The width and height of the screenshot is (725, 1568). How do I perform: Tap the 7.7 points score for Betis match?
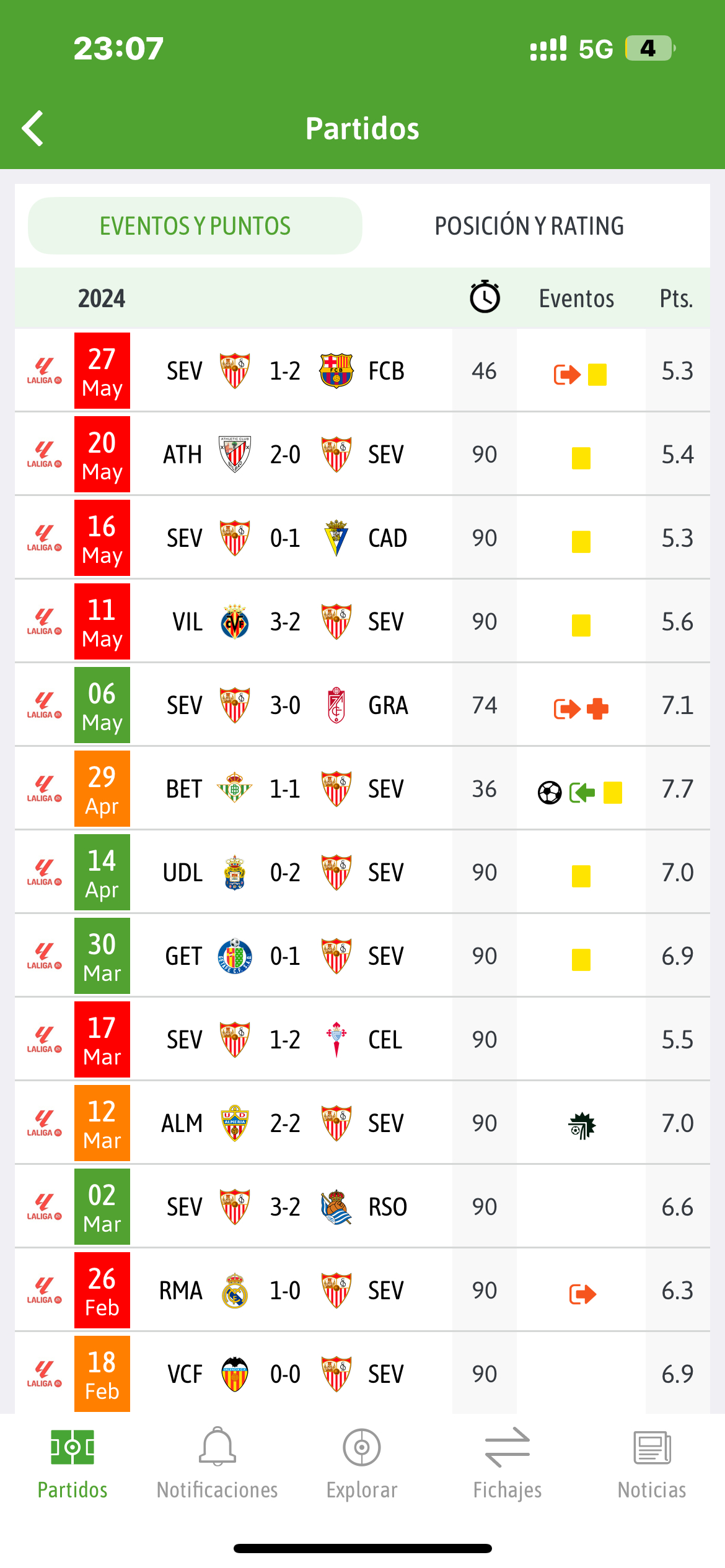pyautogui.click(x=677, y=789)
